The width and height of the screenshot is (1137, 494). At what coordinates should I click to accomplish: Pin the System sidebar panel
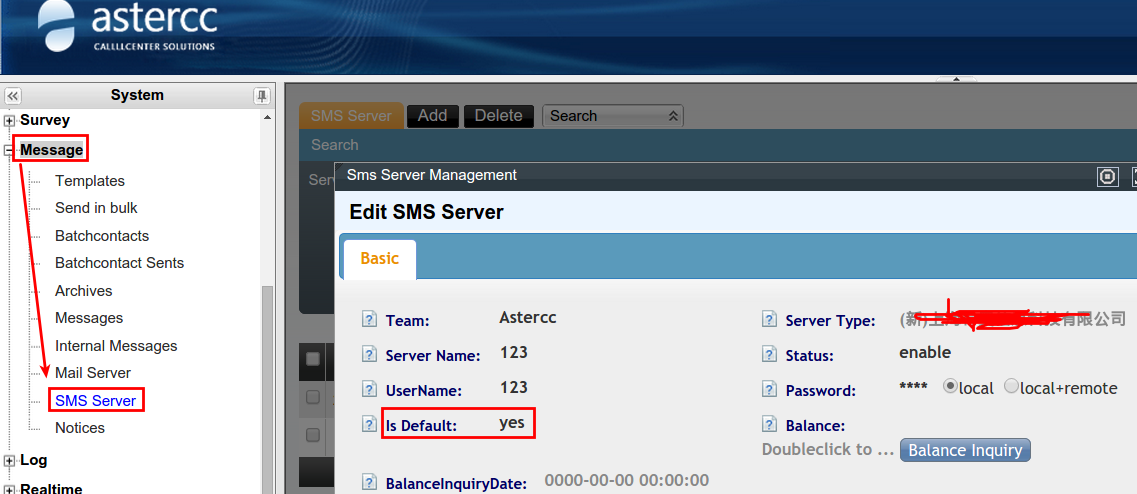click(x=261, y=96)
